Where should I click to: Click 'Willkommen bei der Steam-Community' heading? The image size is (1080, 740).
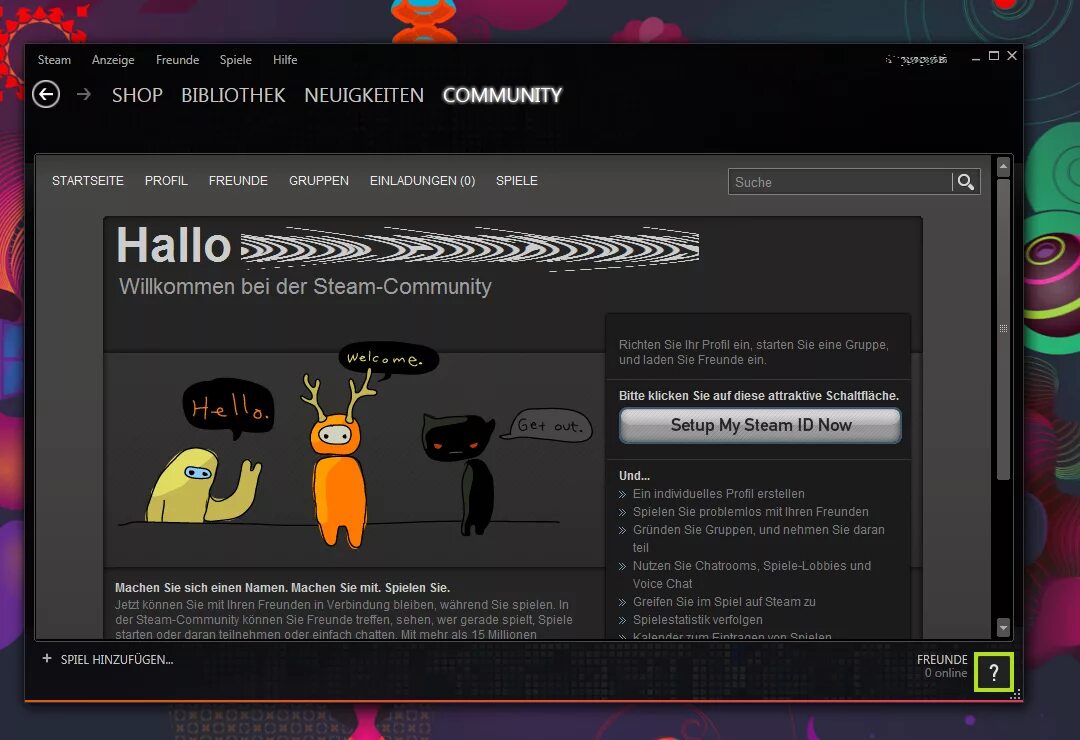coord(305,287)
